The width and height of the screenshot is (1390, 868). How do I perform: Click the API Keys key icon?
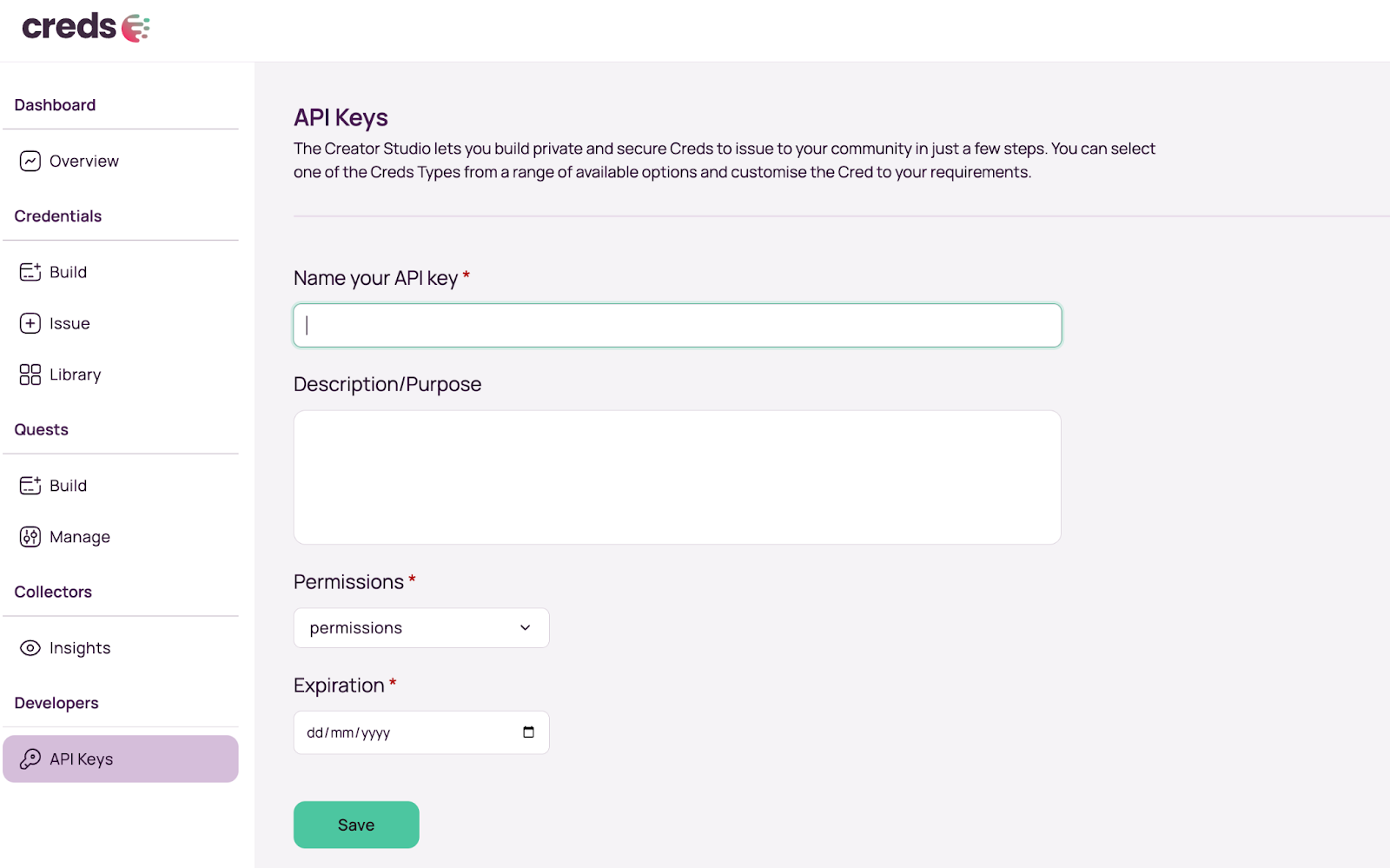(30, 759)
